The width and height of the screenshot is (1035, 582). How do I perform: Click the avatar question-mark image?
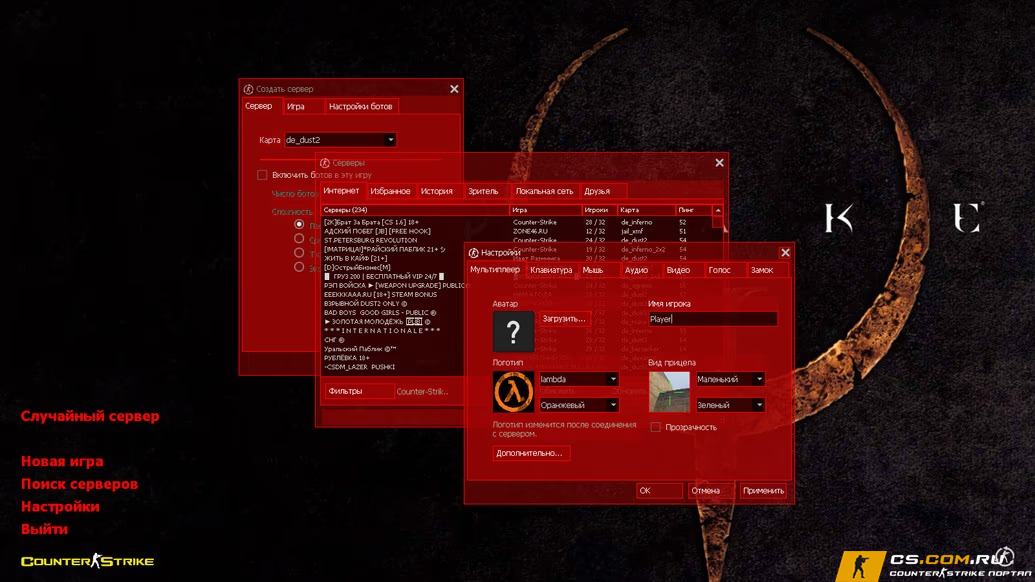(x=513, y=331)
